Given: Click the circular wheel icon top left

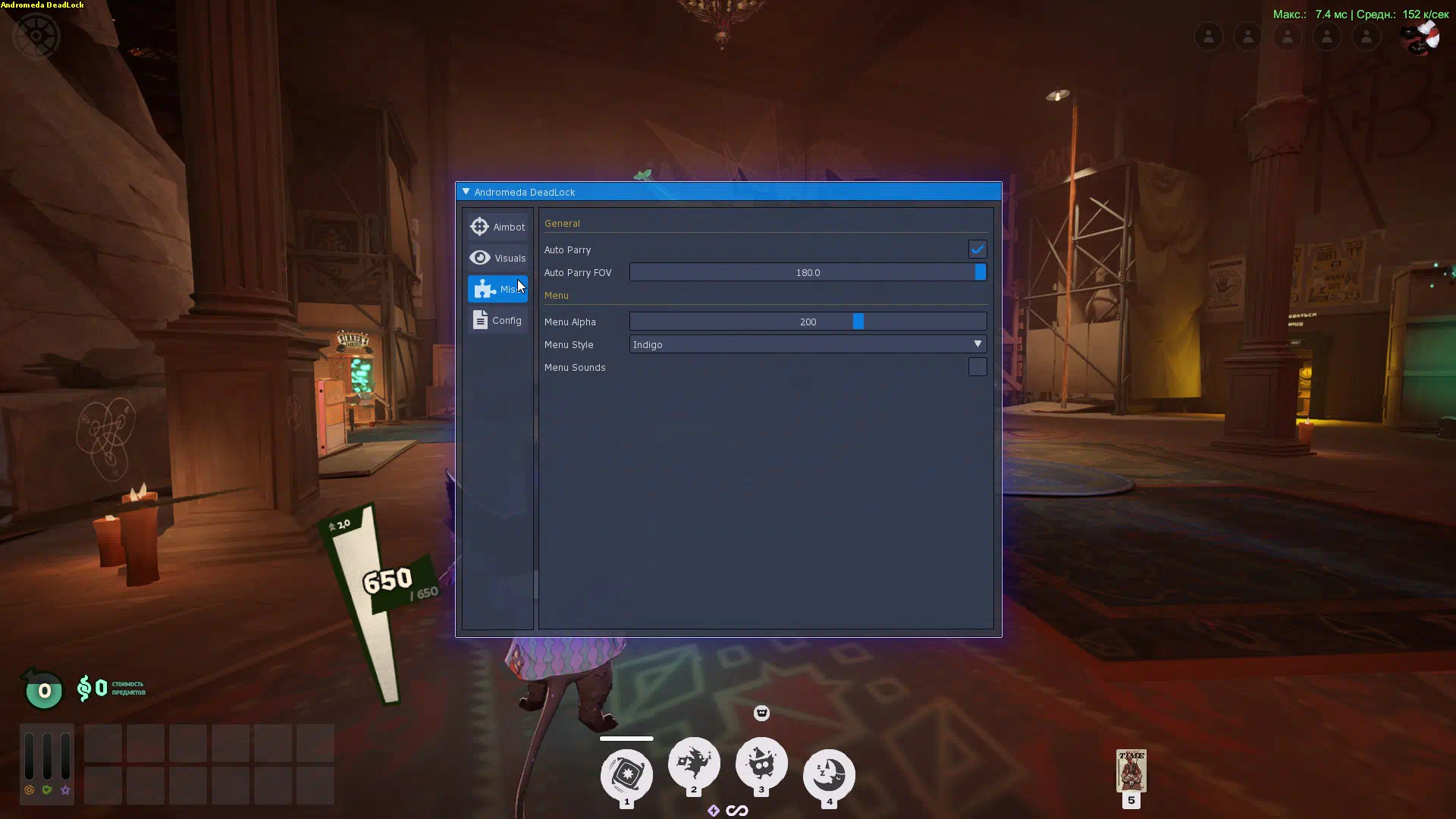Looking at the screenshot, I should tap(36, 36).
